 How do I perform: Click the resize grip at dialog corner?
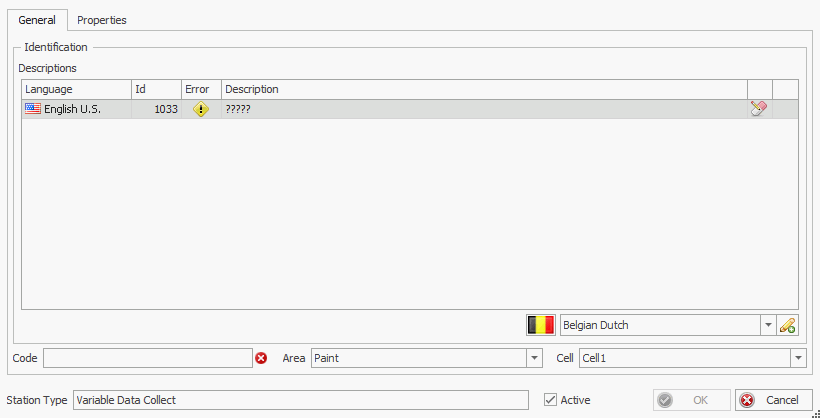pyautogui.click(x=815, y=413)
